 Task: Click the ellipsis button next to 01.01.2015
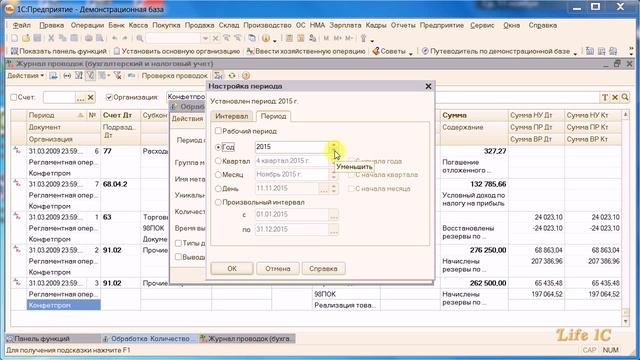point(334,215)
